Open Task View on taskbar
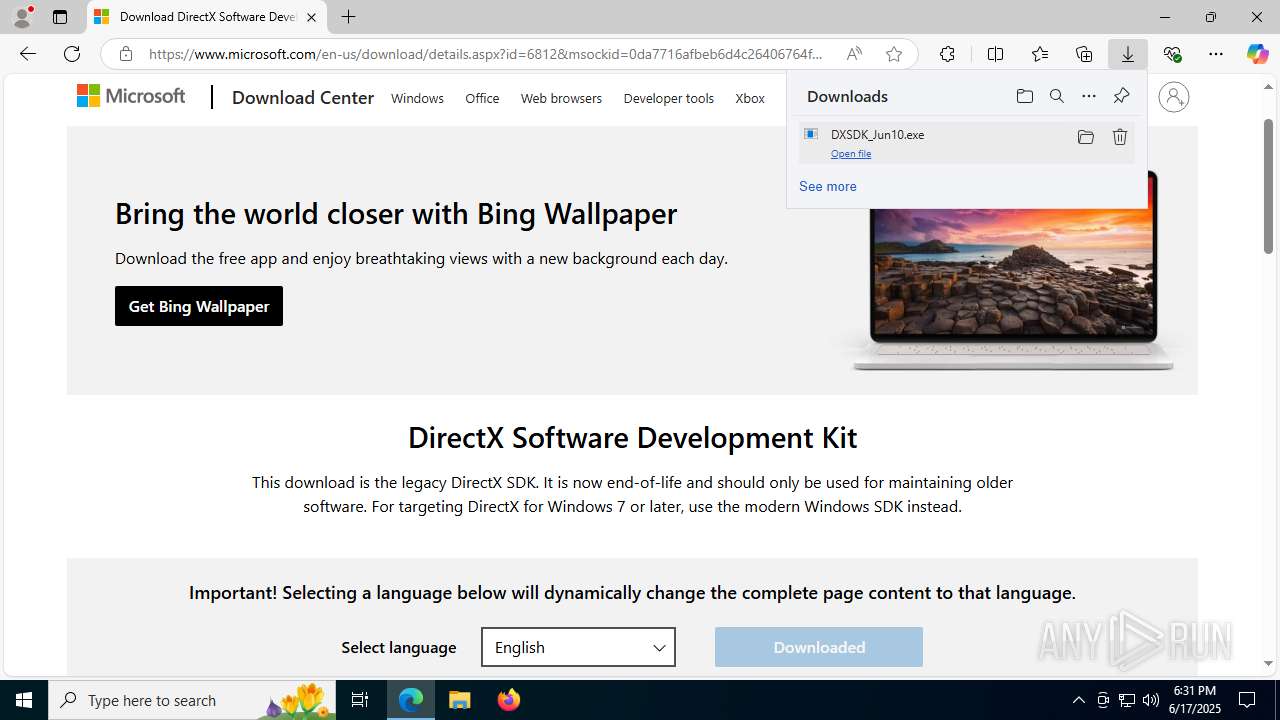Image resolution: width=1280 pixels, height=720 pixels. click(361, 700)
